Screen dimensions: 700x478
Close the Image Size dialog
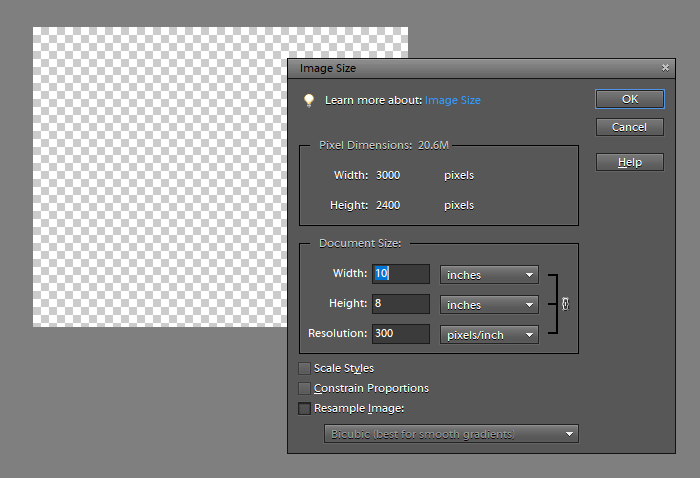point(665,68)
